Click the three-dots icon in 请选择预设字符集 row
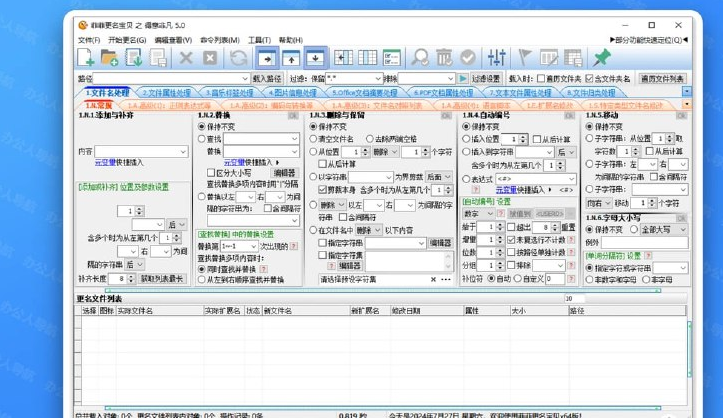 click(x=446, y=279)
